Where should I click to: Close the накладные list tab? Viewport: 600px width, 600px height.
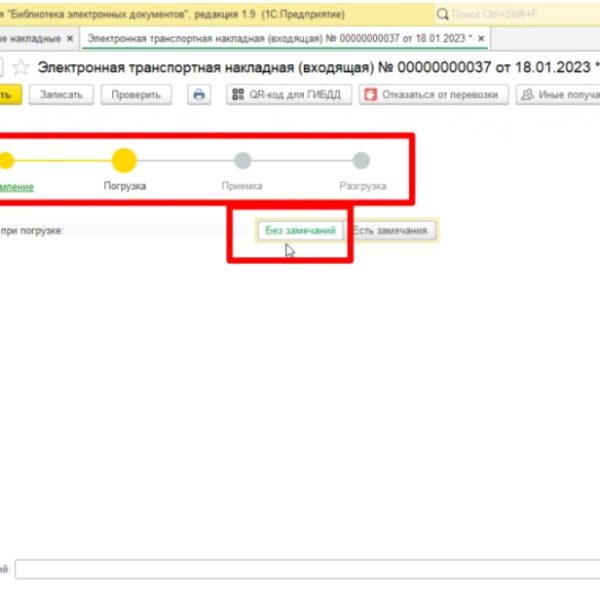click(x=70, y=38)
